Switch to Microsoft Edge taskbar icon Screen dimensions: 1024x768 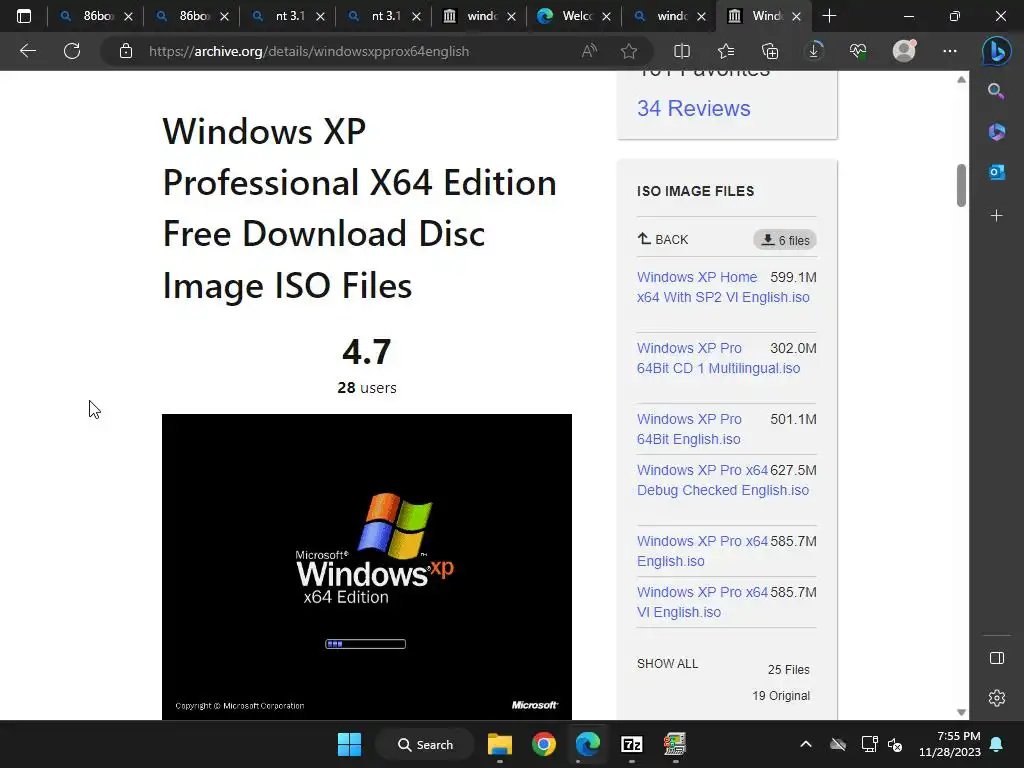pos(588,744)
